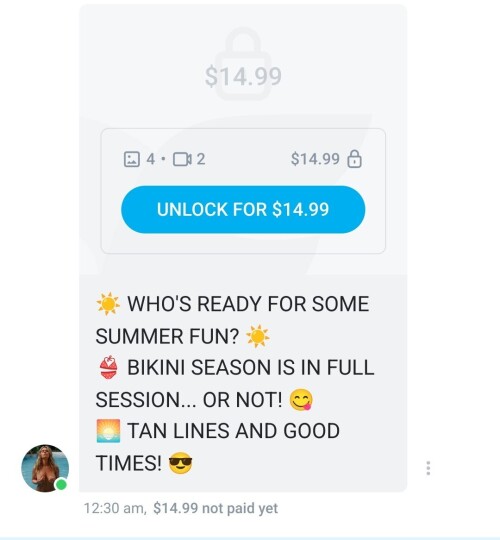Click the sun emoji before WHO'S READY
500x540 pixels.
pos(108,304)
